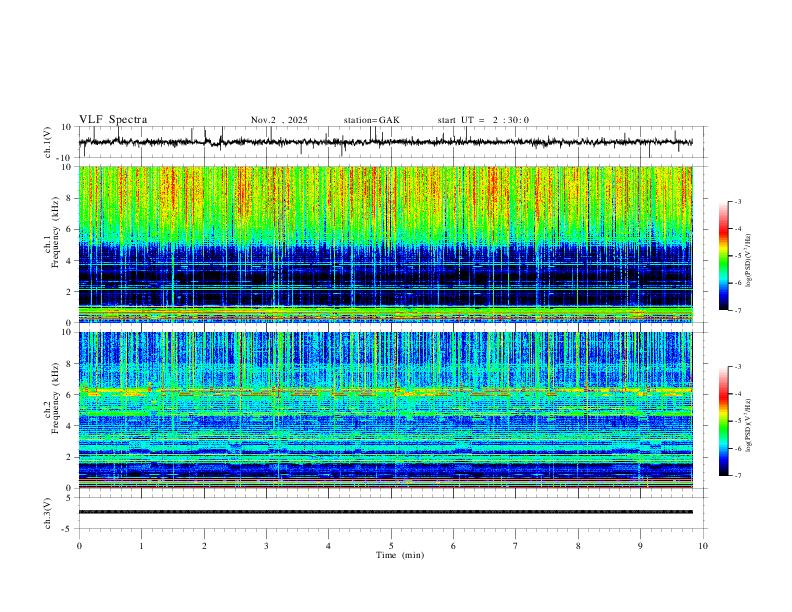Click the lower colorbar "log(PSD)(V²/Hz)" label
792x612 pixels.
pos(748,425)
